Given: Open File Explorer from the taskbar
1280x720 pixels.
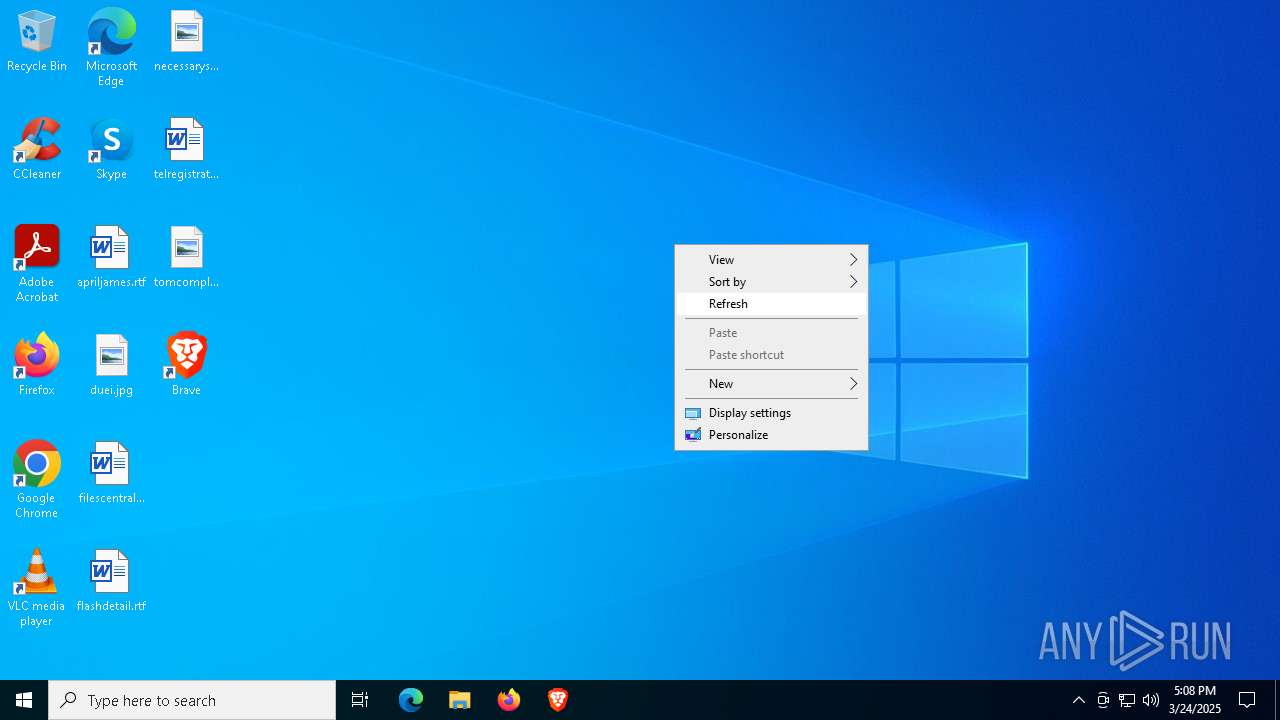Looking at the screenshot, I should pos(460,700).
